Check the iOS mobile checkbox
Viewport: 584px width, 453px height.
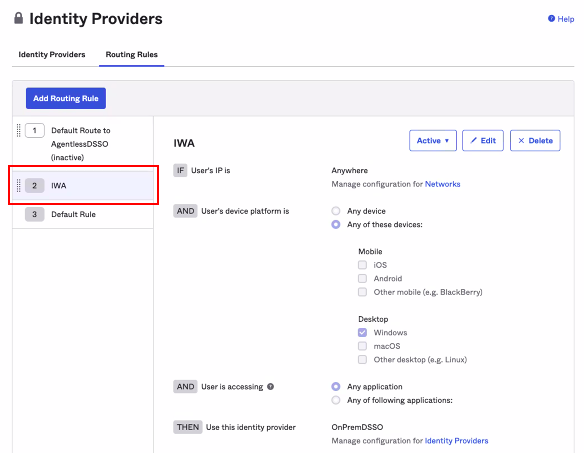point(362,265)
